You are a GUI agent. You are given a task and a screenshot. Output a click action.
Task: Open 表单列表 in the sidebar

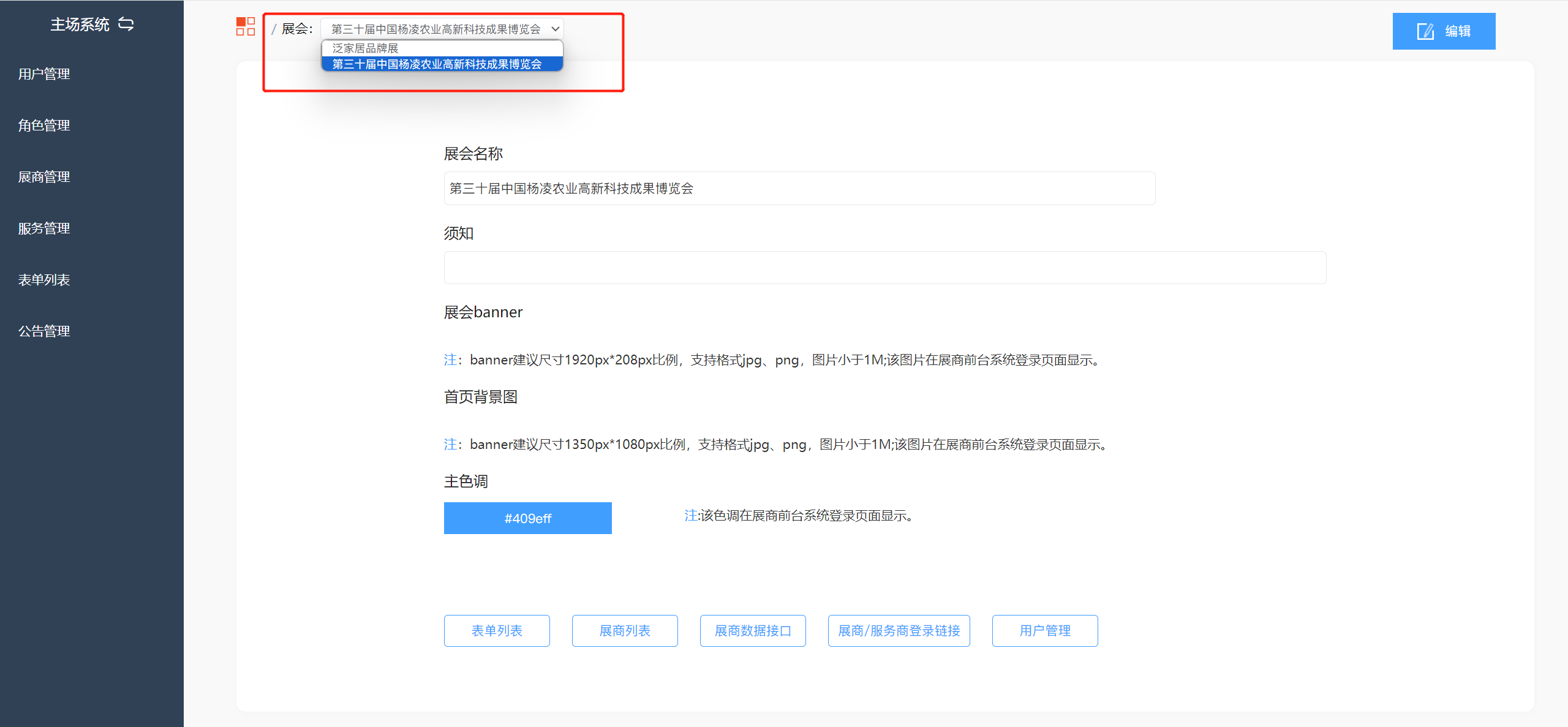point(44,280)
